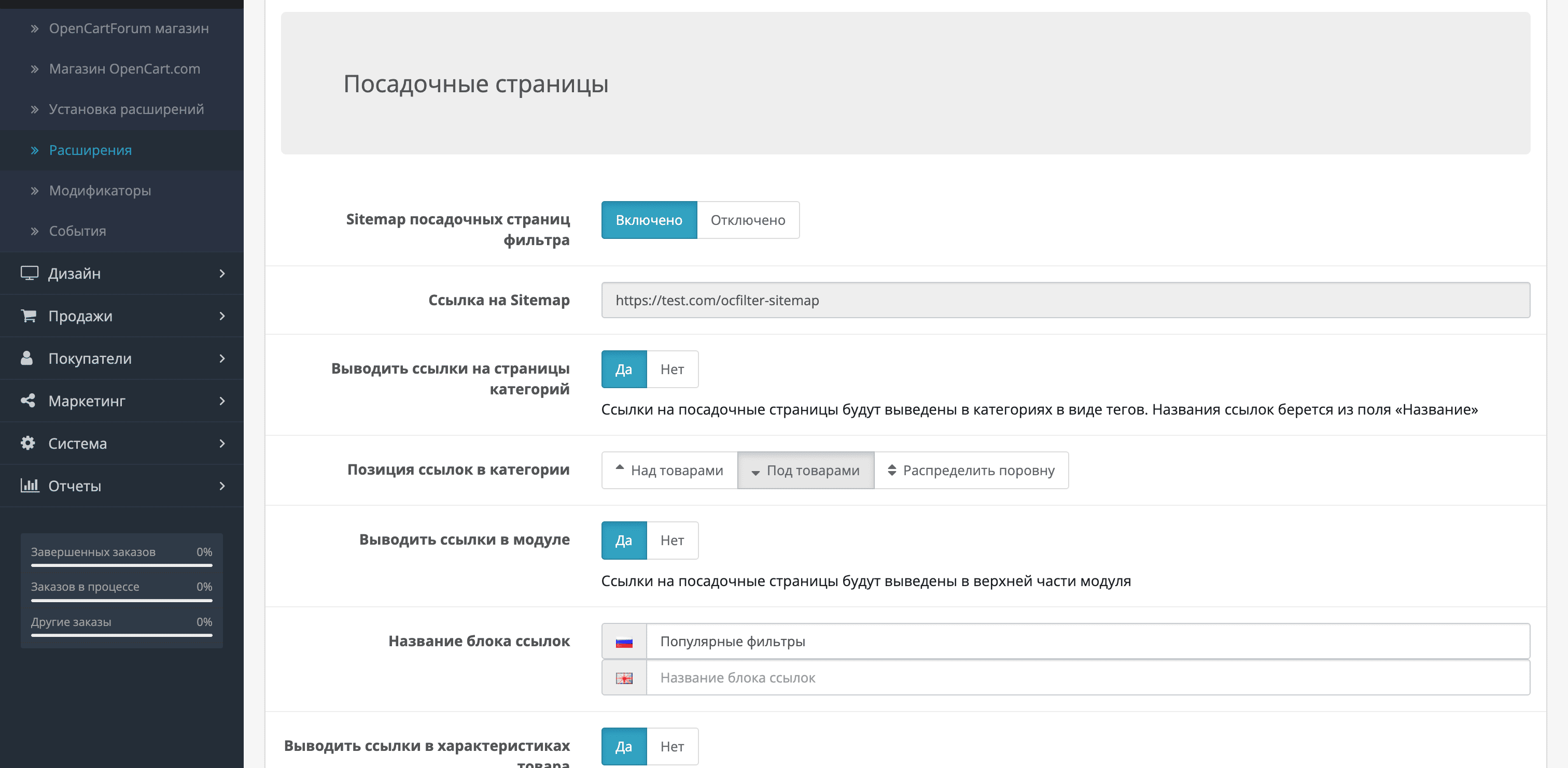
Task: Click the Покупатели user icon
Action: [x=27, y=358]
